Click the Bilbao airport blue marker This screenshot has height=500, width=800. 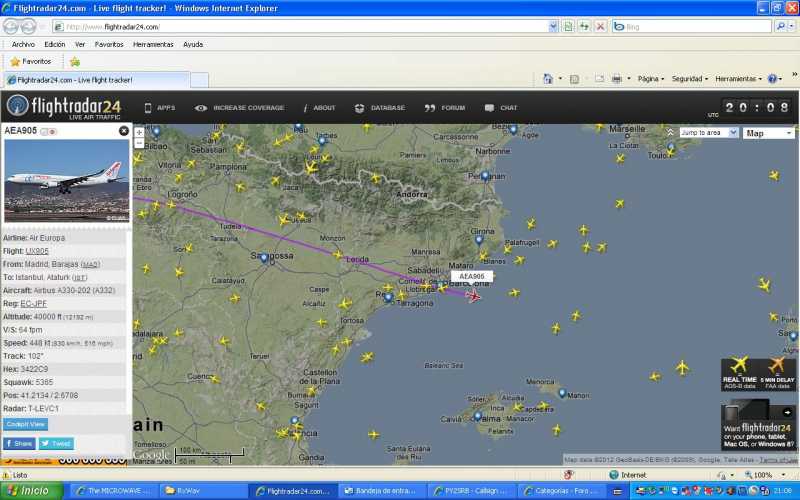(x=157, y=132)
